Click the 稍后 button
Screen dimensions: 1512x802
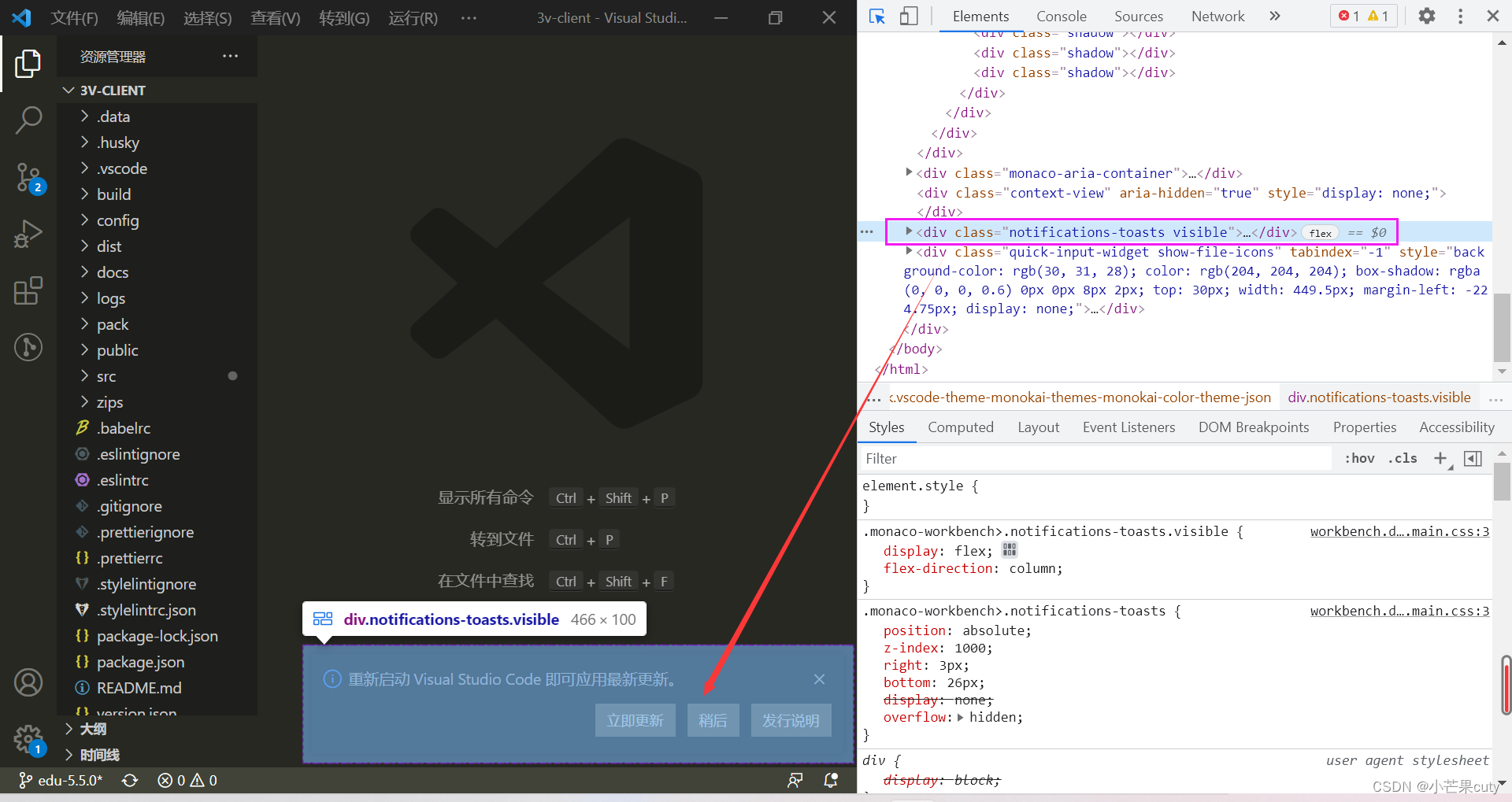click(x=713, y=720)
